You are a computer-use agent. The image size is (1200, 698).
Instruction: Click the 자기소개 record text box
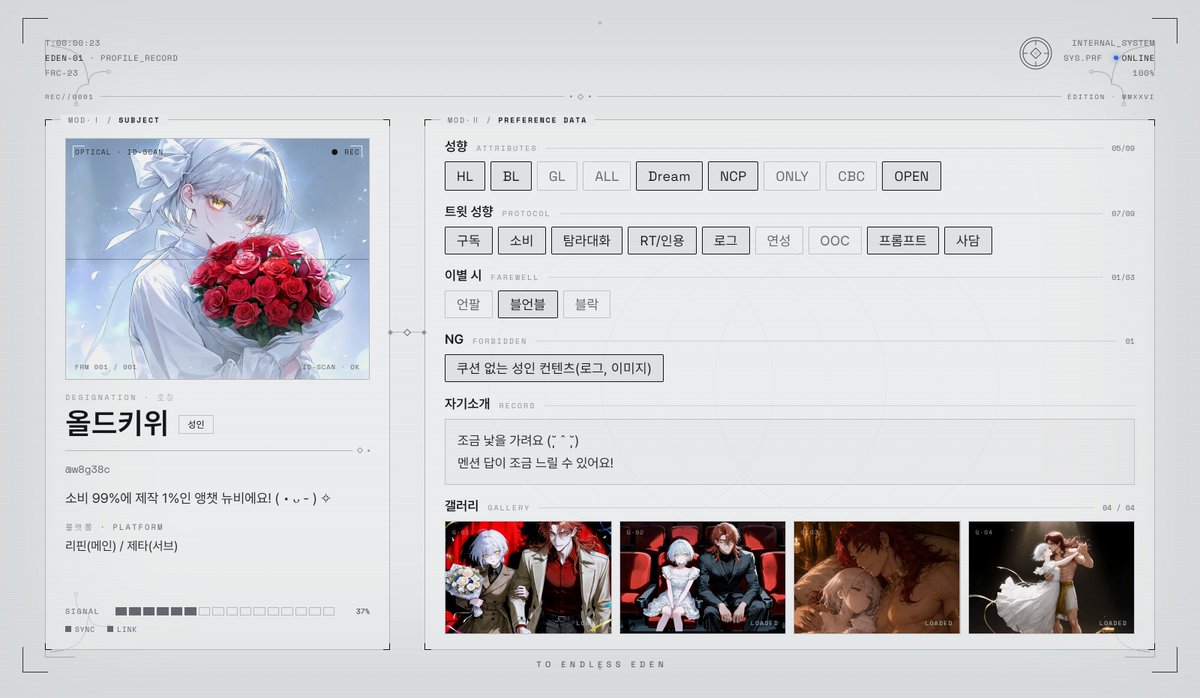tap(790, 452)
